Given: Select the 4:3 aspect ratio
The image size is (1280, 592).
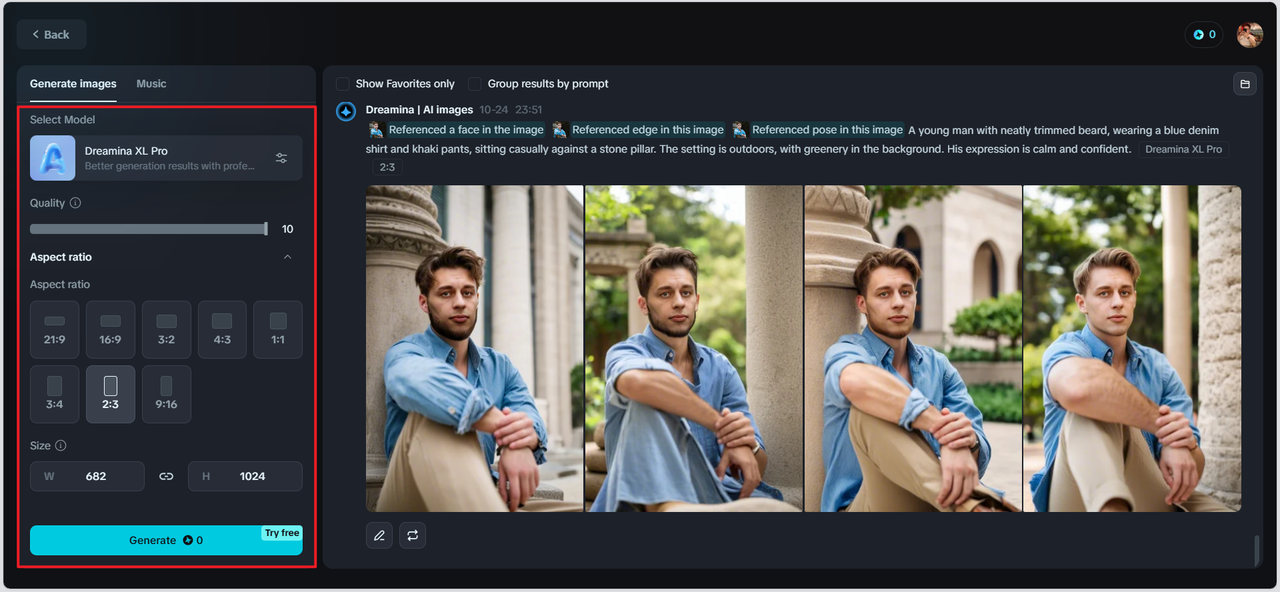Looking at the screenshot, I should pos(222,329).
